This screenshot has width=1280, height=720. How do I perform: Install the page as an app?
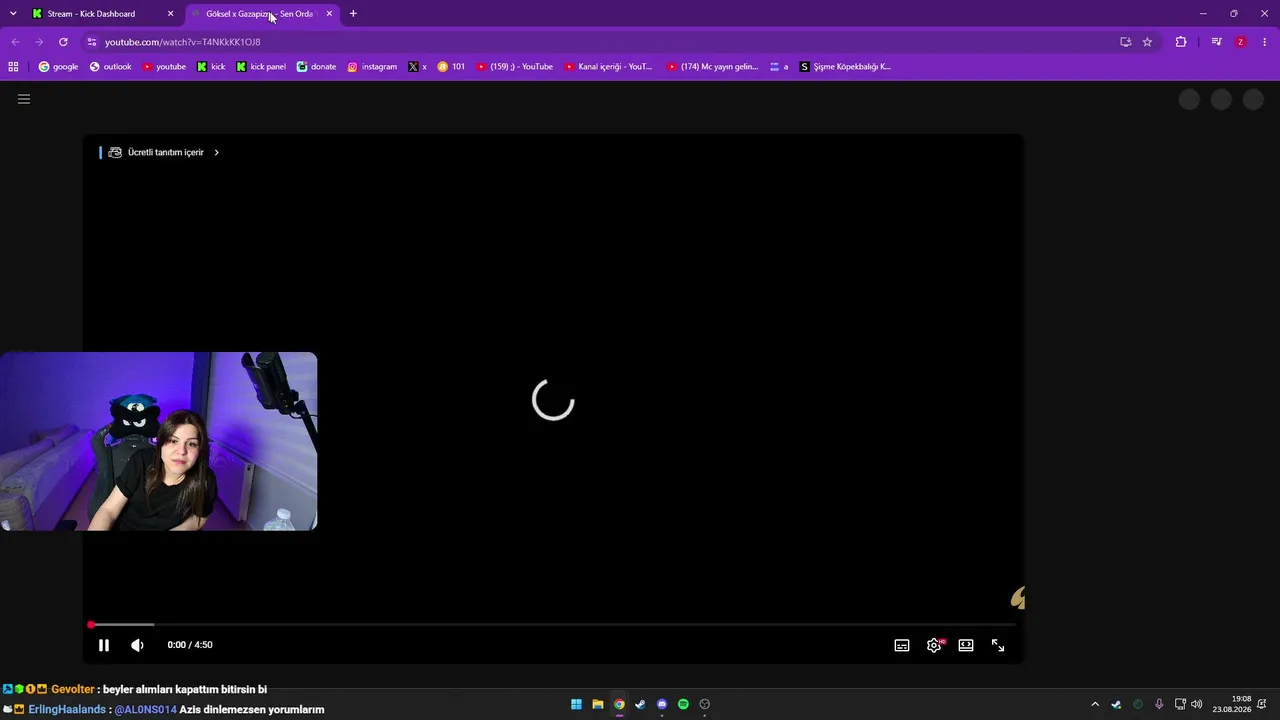[1126, 42]
